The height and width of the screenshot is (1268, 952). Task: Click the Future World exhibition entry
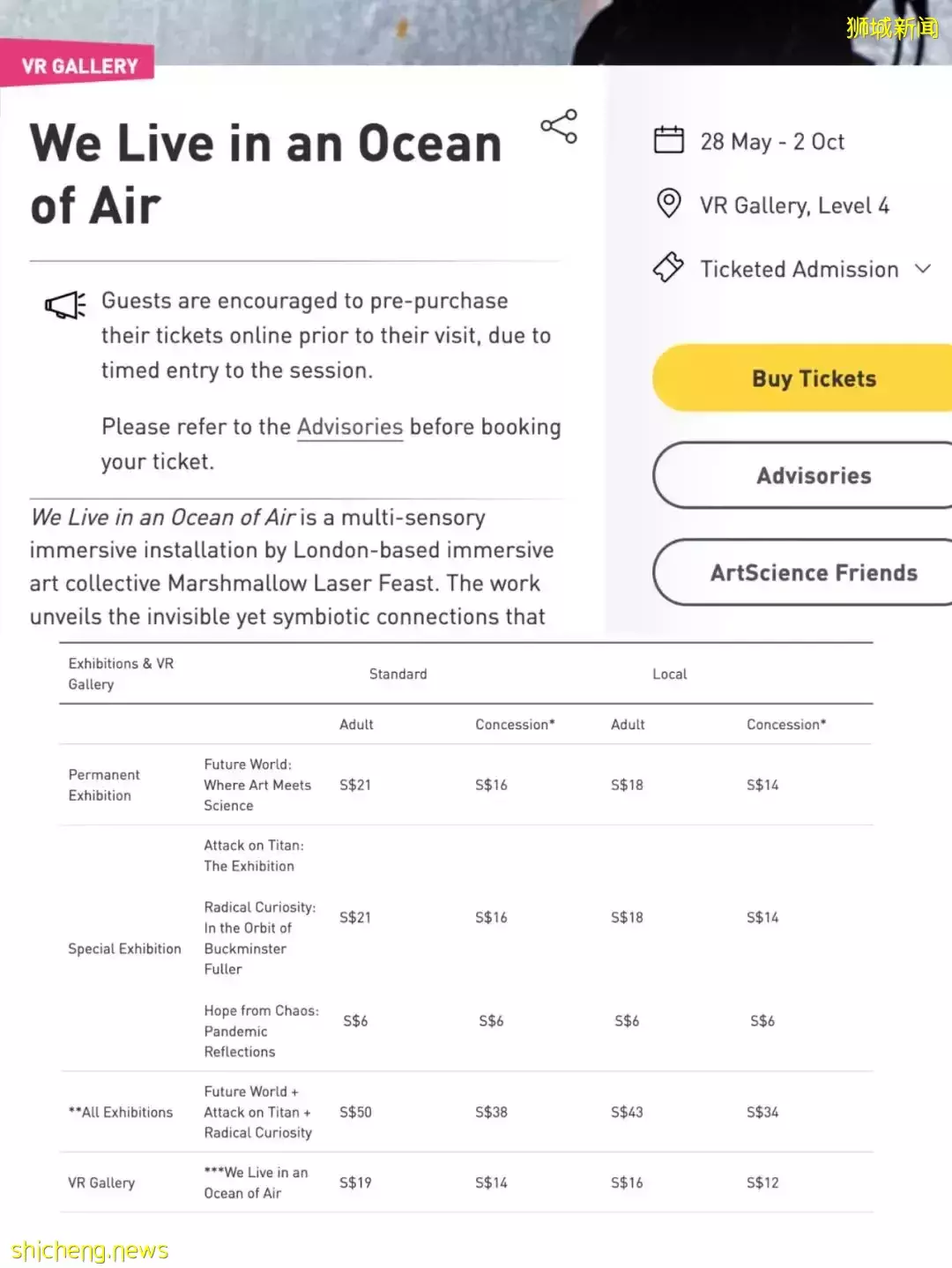click(x=257, y=785)
